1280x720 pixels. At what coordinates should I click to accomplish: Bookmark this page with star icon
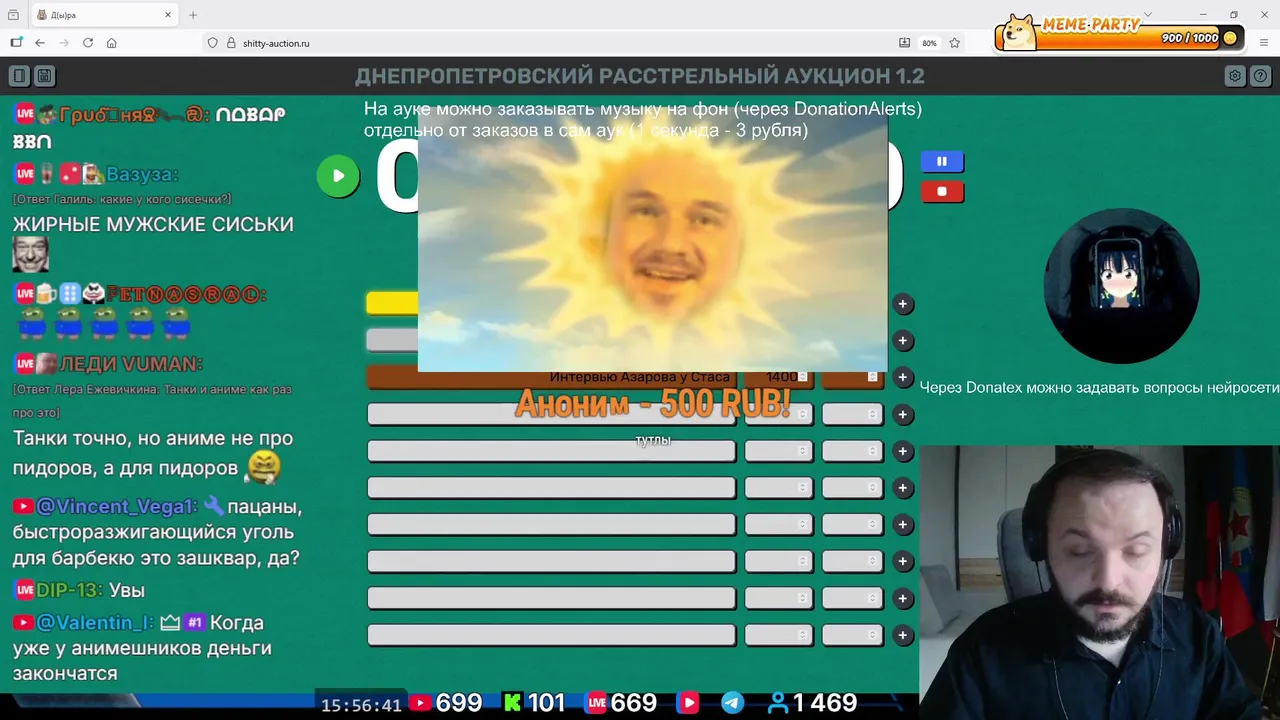click(955, 43)
